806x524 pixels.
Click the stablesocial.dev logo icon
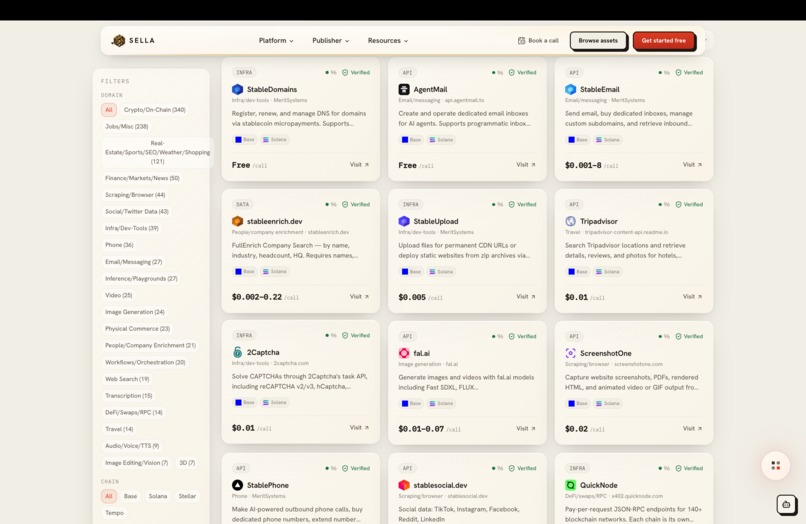pos(404,485)
